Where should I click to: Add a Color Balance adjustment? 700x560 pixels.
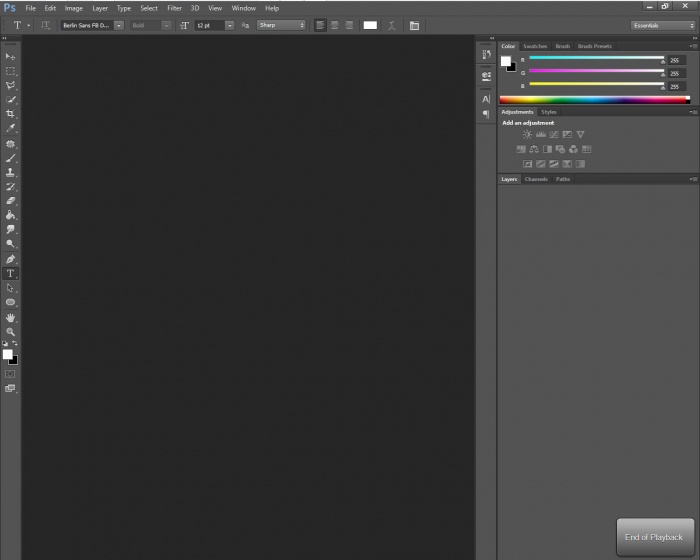click(534, 149)
